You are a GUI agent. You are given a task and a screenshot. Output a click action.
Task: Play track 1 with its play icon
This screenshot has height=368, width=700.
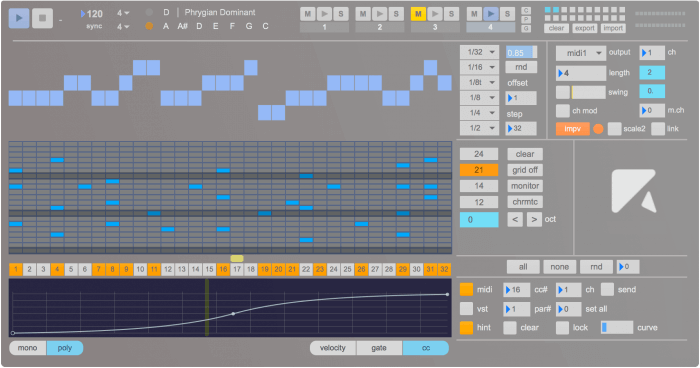(325, 14)
